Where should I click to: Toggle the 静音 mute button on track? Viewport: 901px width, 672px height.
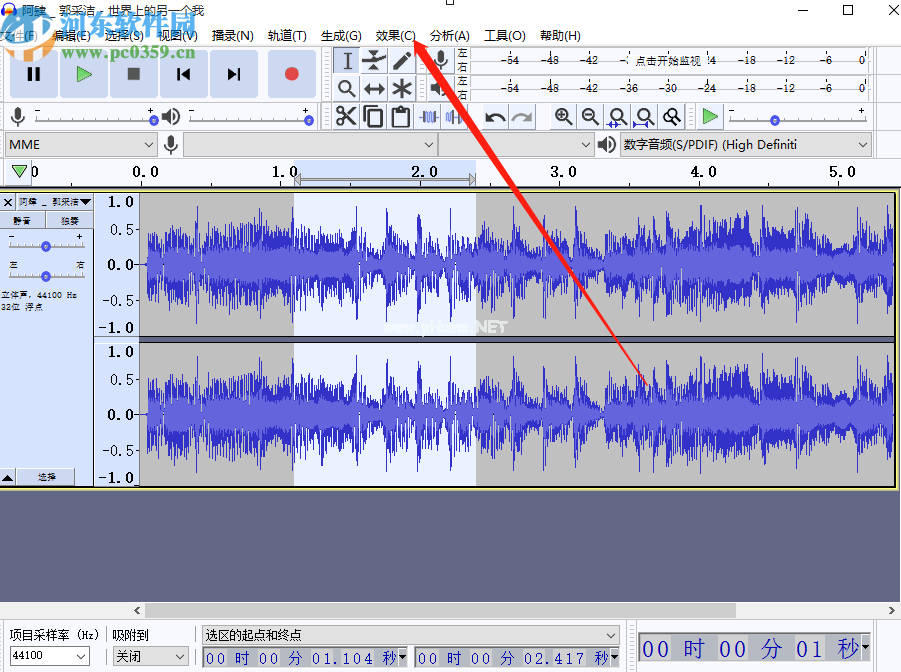click(22, 221)
